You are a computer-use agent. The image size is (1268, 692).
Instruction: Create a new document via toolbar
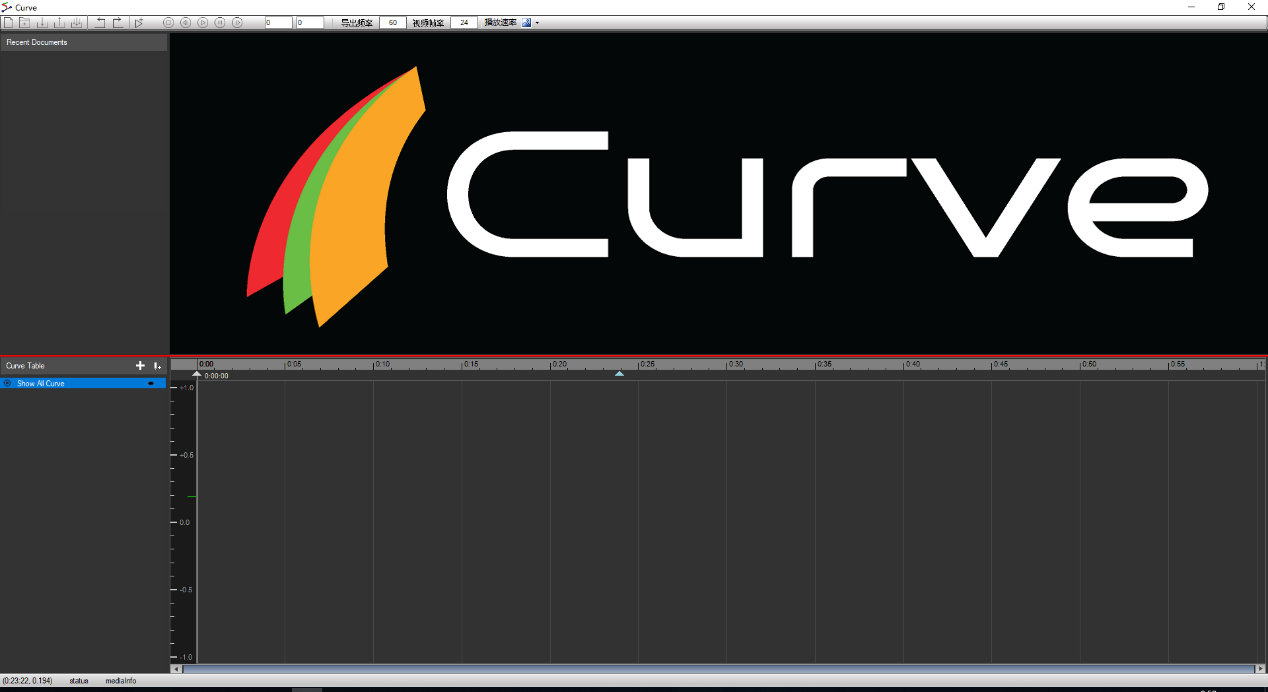click(9, 22)
